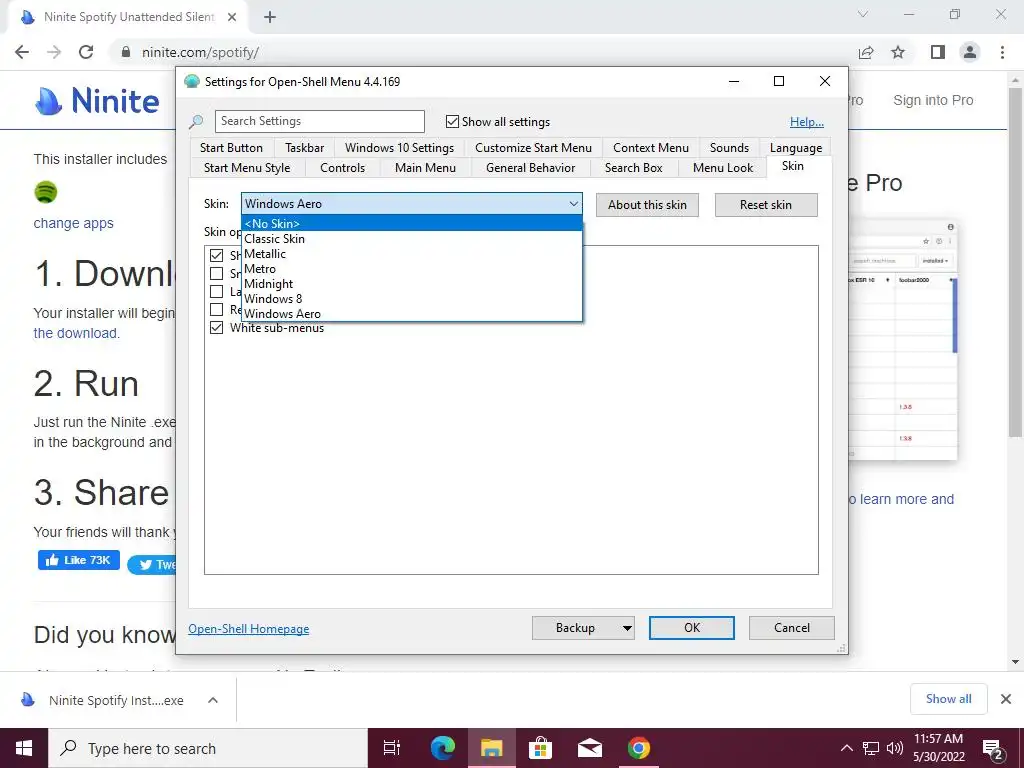The image size is (1024, 768).
Task: Click the Windows taskbar search box
Action: tap(208, 748)
